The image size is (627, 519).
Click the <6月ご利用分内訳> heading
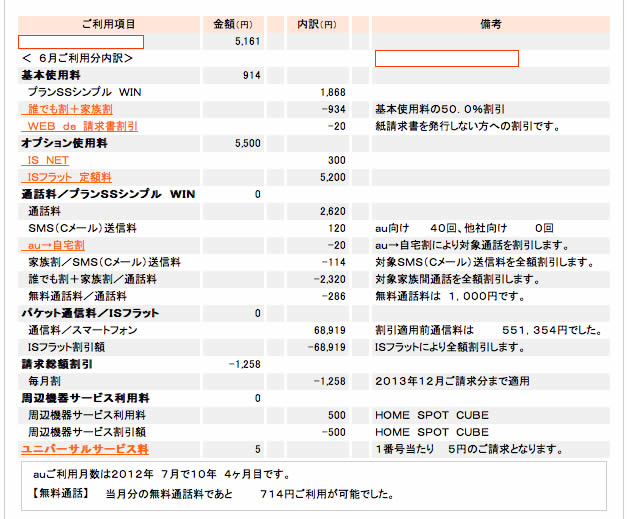click(77, 58)
